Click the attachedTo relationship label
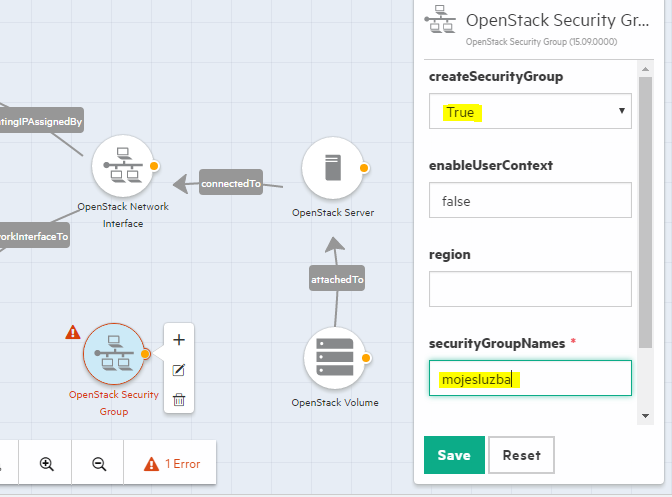The image size is (672, 497). pyautogui.click(x=337, y=279)
